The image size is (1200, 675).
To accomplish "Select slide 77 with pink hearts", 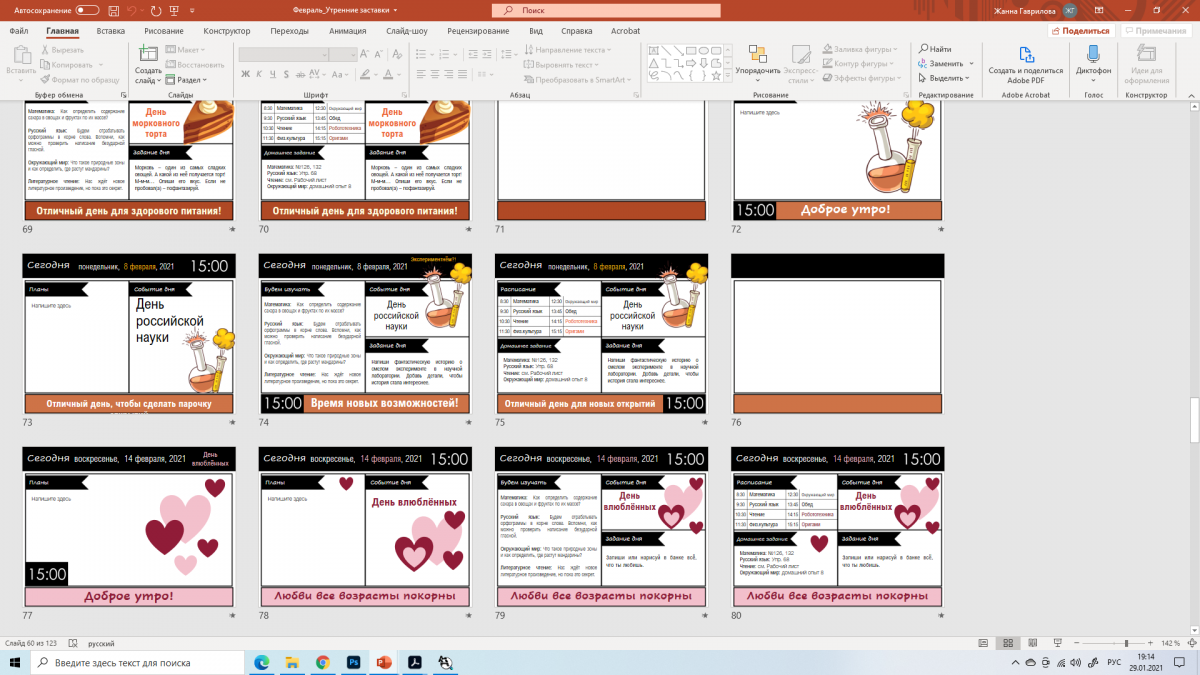I will point(129,528).
